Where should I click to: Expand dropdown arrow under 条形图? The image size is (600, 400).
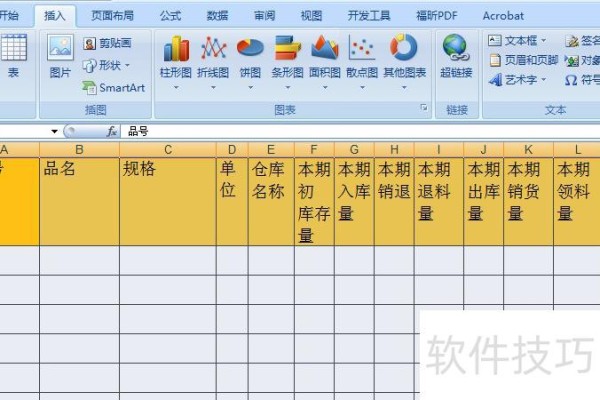point(288,88)
